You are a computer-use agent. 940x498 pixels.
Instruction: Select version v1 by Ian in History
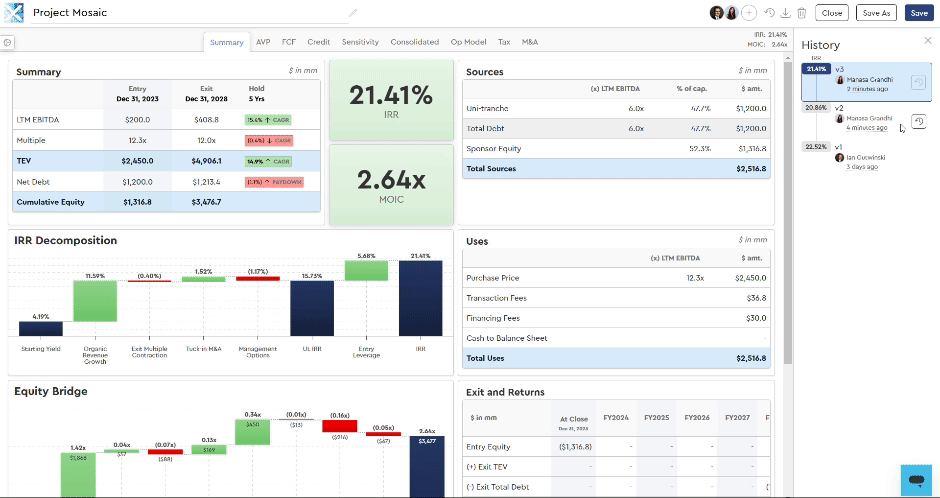tap(860, 156)
